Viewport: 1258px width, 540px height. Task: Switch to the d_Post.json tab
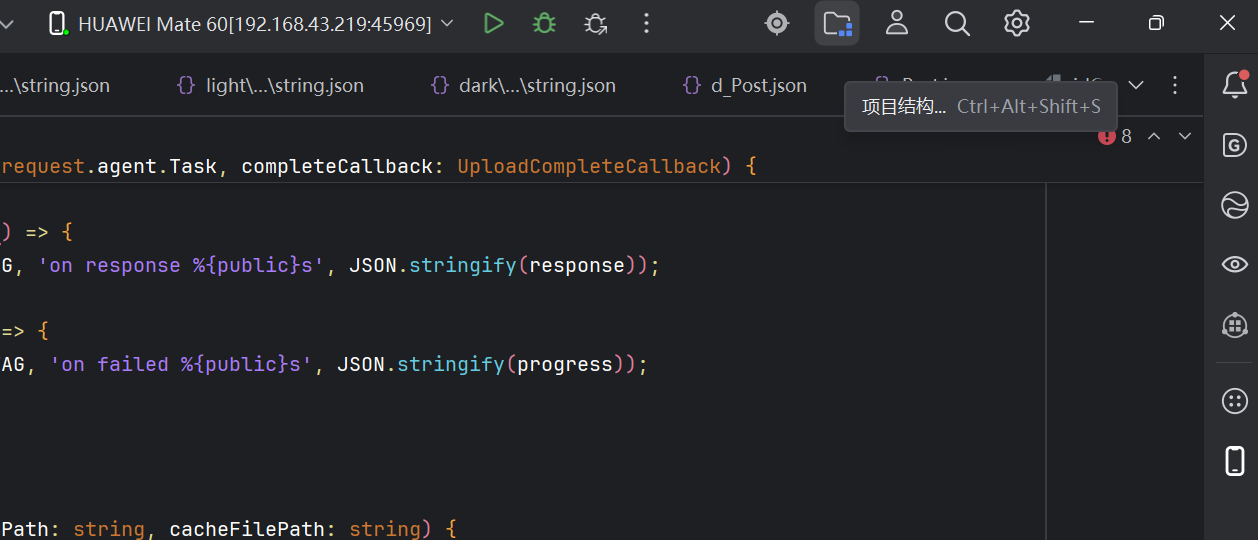point(745,86)
